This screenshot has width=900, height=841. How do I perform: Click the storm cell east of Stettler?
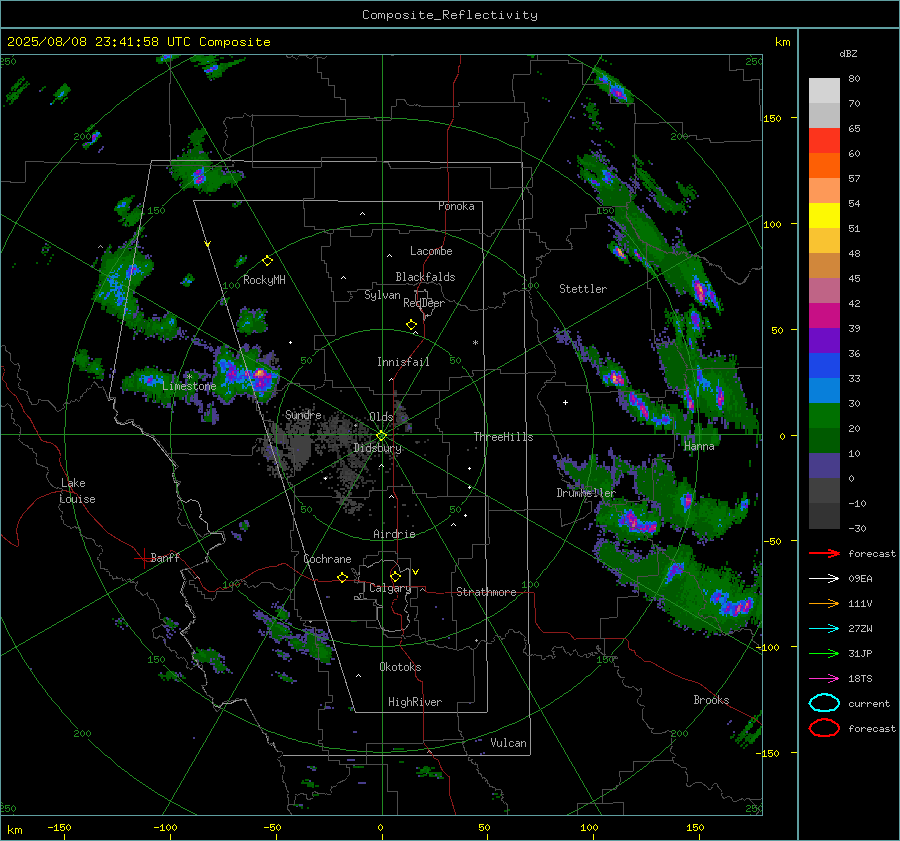pyautogui.click(x=701, y=292)
